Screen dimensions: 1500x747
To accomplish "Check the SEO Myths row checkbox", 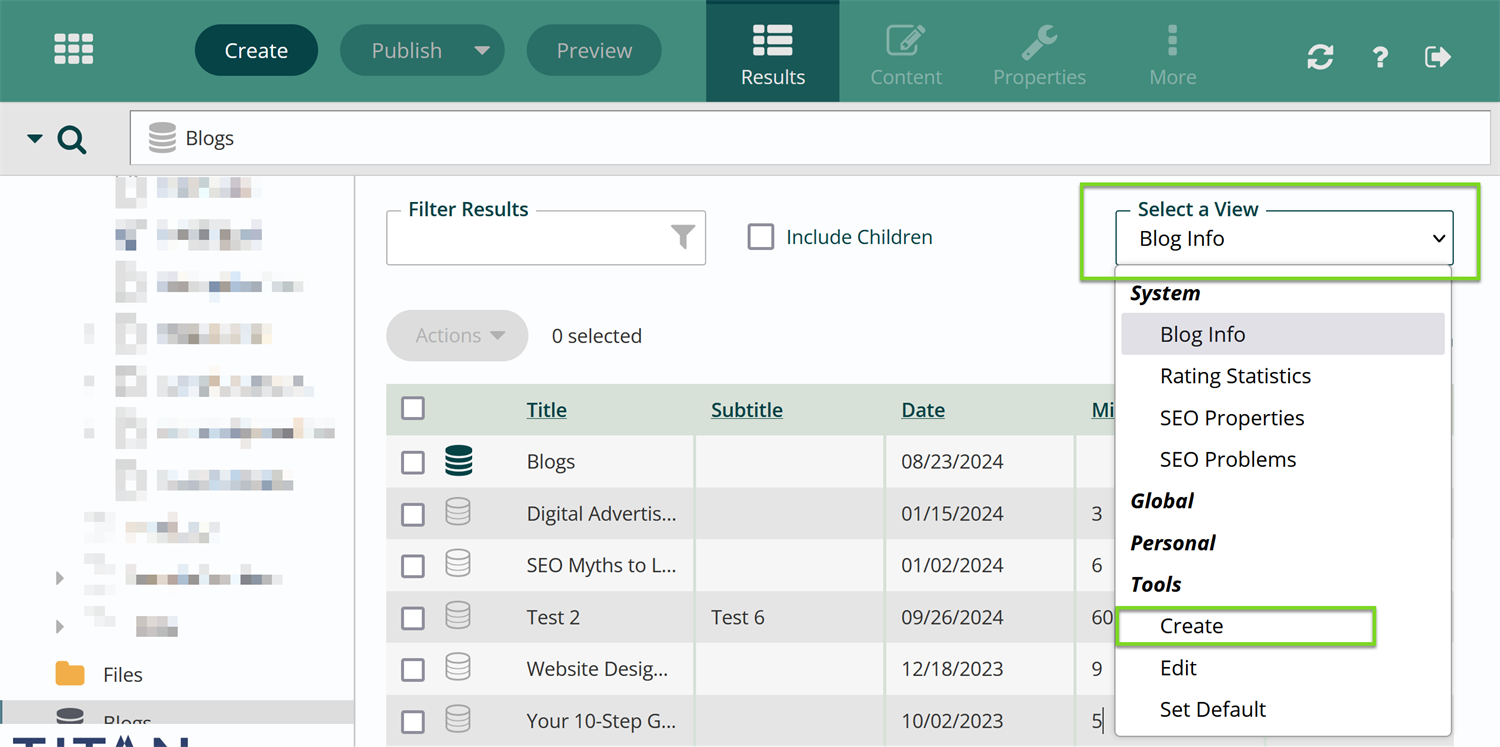I will (413, 566).
